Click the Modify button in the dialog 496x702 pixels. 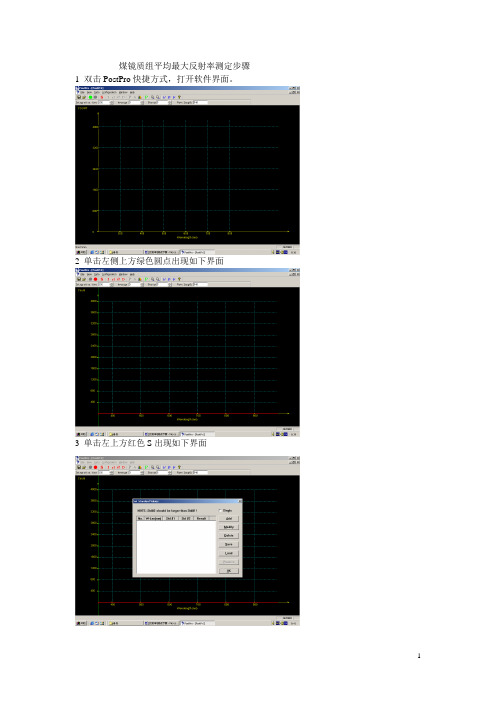coord(229,527)
